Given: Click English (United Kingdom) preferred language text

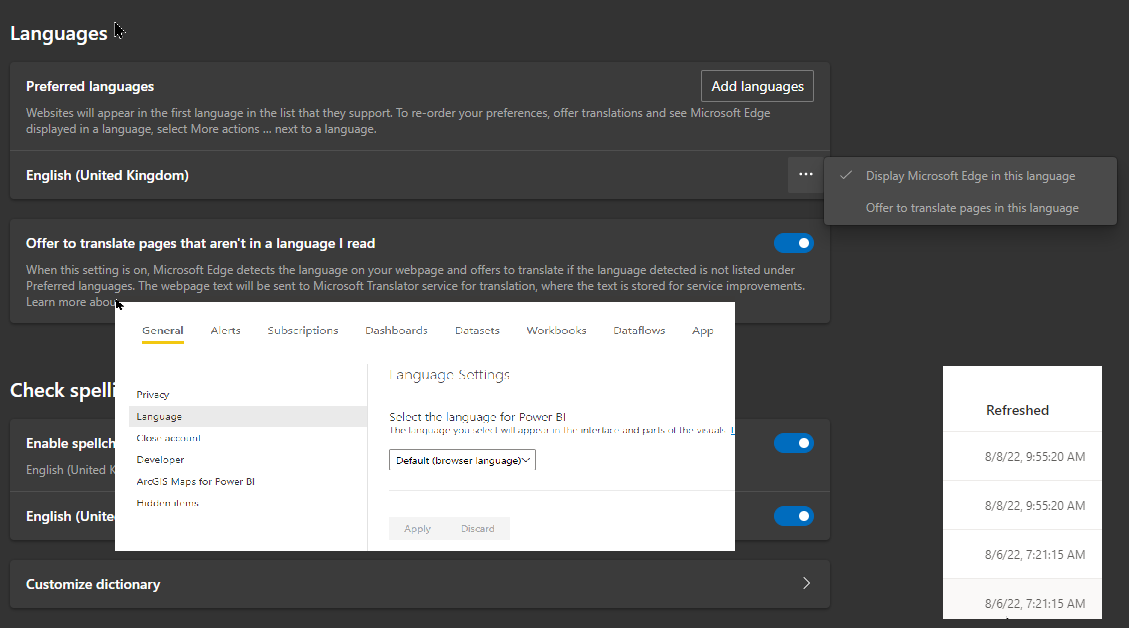Looking at the screenshot, I should (107, 176).
